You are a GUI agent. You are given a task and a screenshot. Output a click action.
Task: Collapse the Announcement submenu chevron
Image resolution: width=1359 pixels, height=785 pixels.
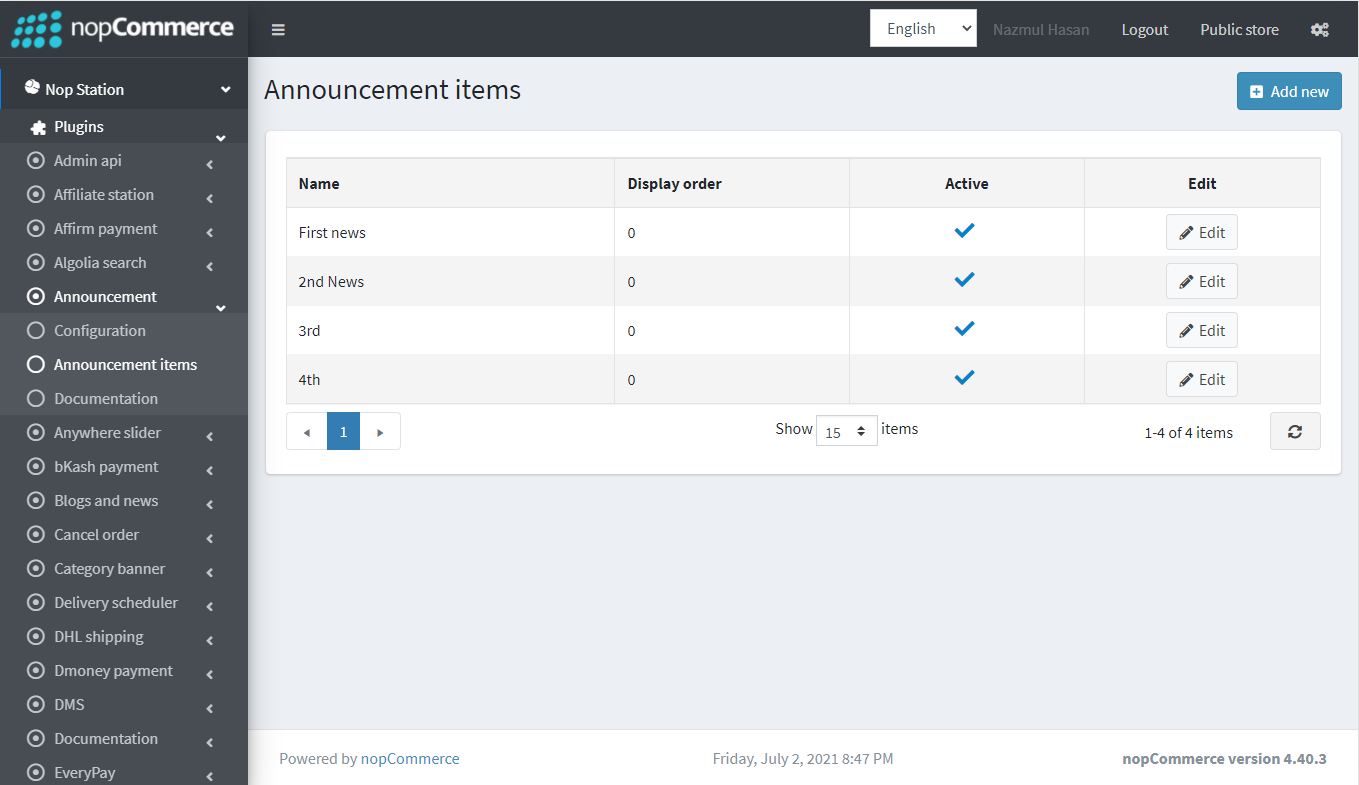pos(221,307)
